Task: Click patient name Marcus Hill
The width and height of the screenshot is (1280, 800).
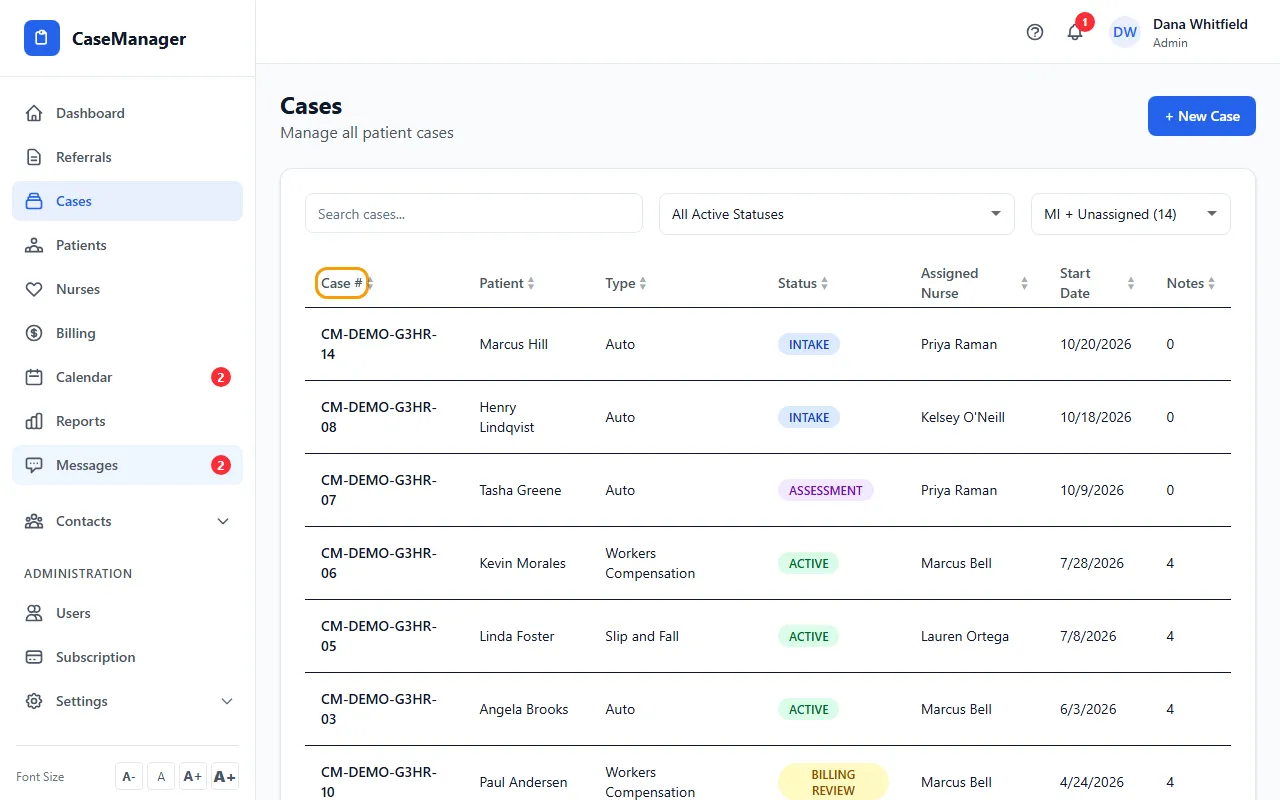Action: pos(514,344)
